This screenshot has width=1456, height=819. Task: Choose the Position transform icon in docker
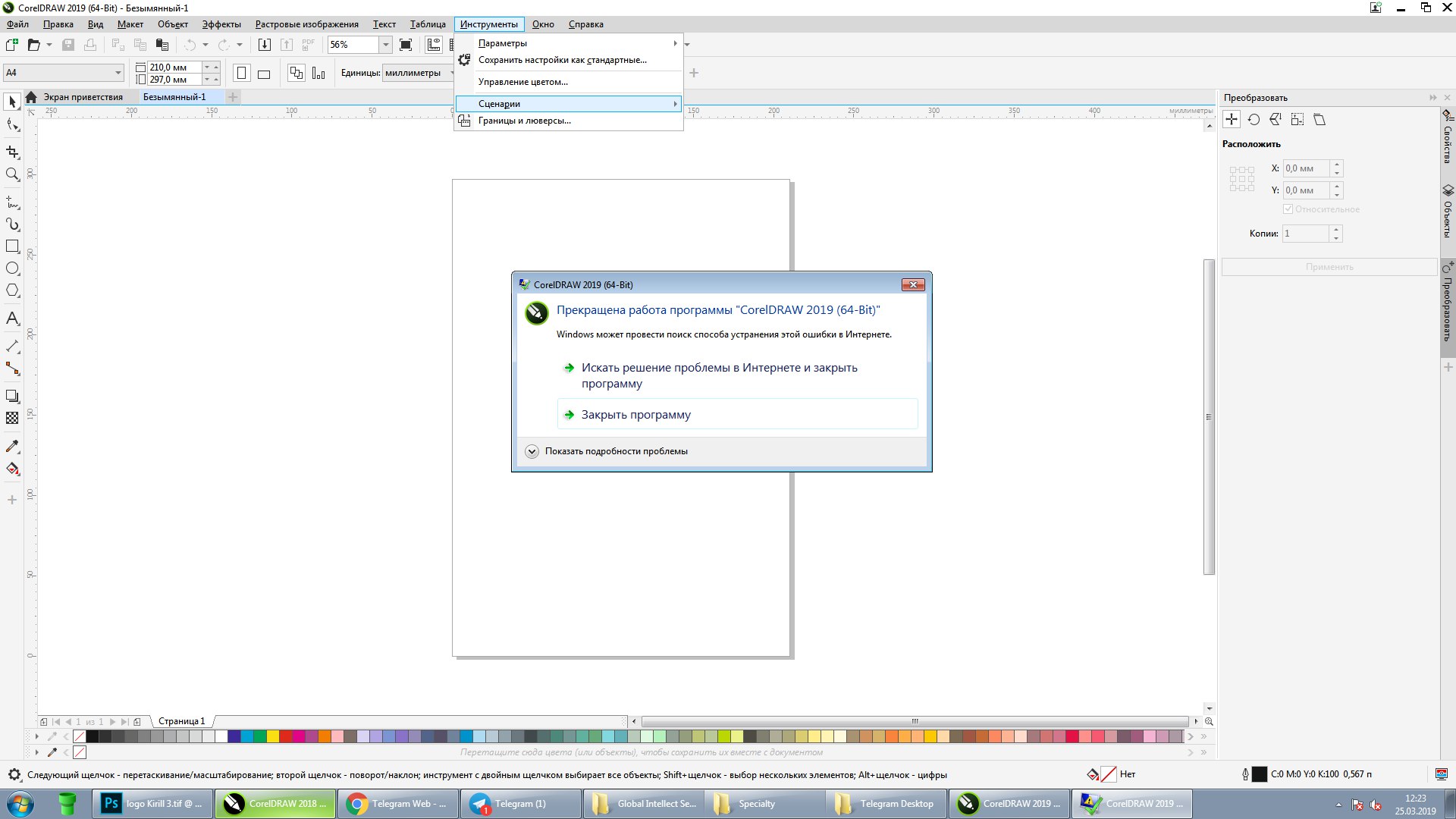[x=1232, y=120]
